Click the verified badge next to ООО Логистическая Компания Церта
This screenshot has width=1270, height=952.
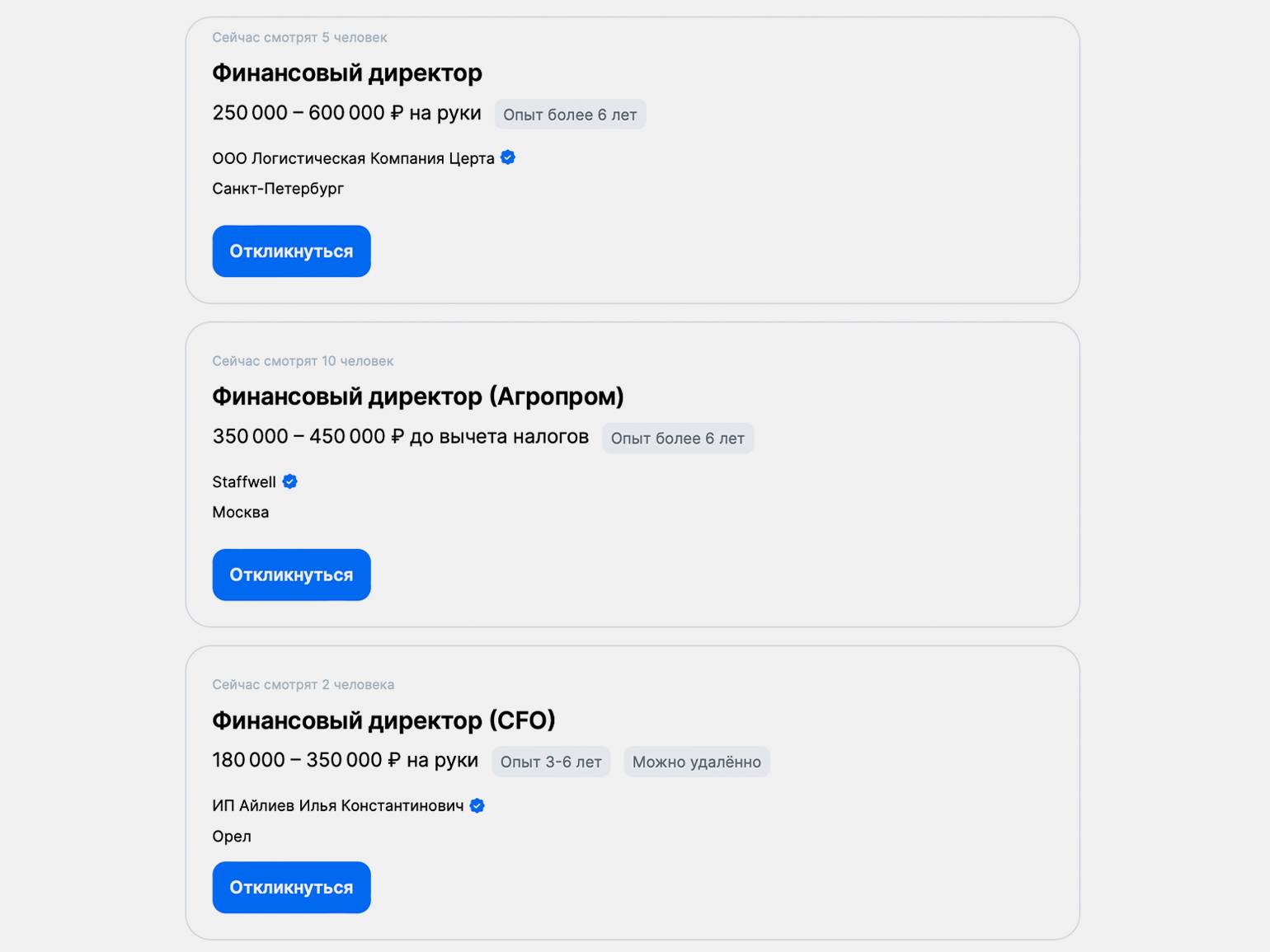[x=508, y=157]
